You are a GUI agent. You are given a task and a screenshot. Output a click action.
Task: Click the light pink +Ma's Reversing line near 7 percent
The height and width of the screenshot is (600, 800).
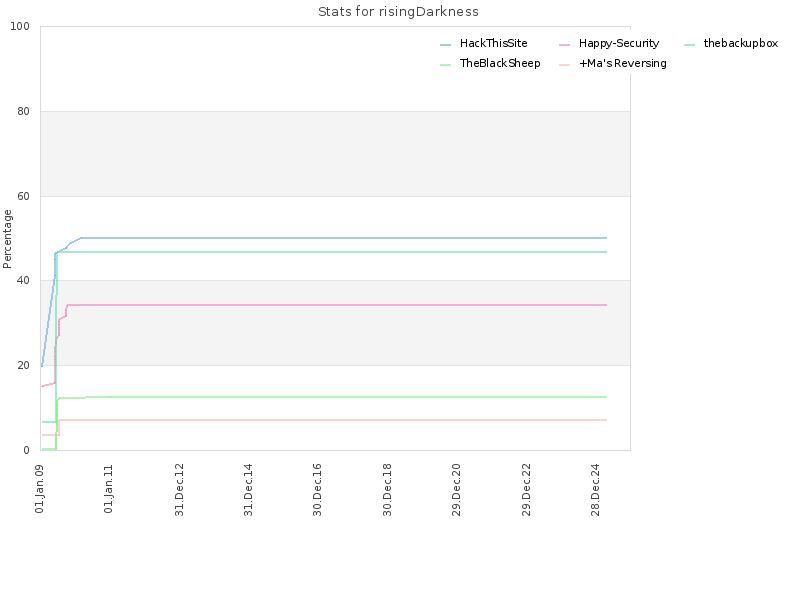(332, 420)
